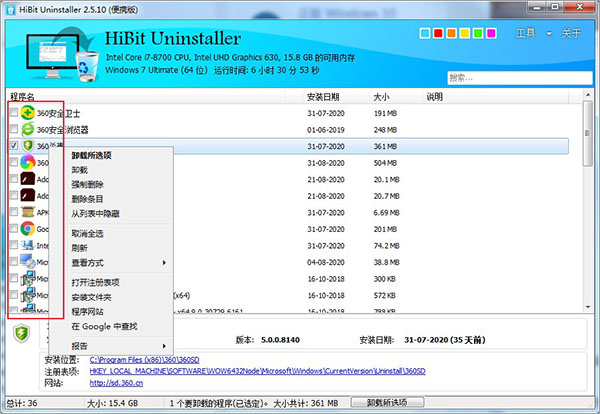The width and height of the screenshot is (600, 414).
Task: Select the 572 KB size cell
Action: click(x=384, y=295)
